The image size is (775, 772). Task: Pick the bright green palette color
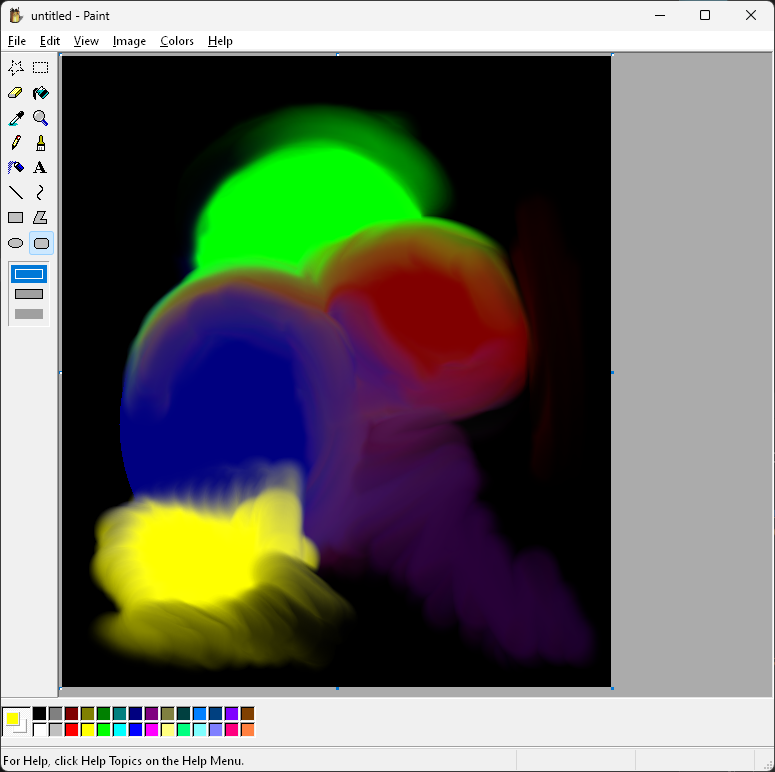[x=104, y=729]
